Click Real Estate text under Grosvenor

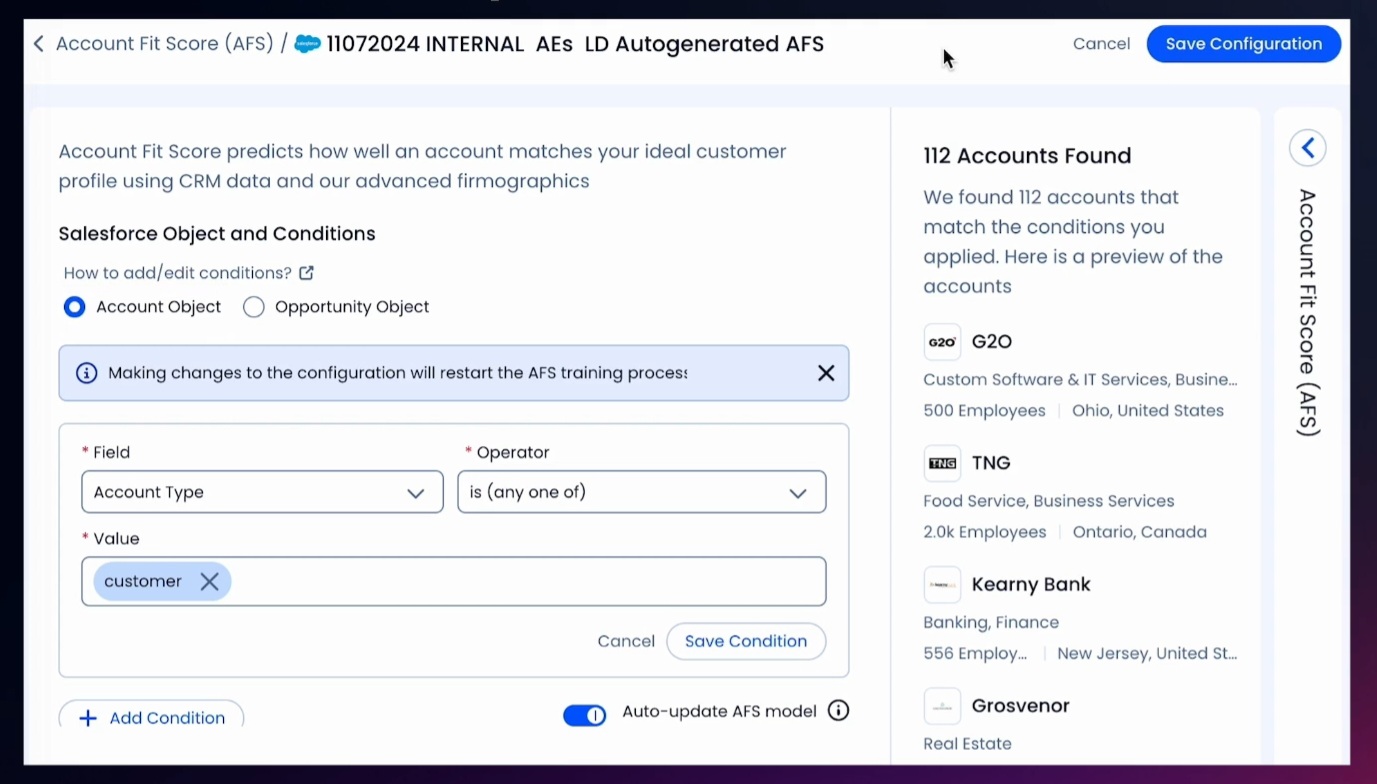pos(967,744)
